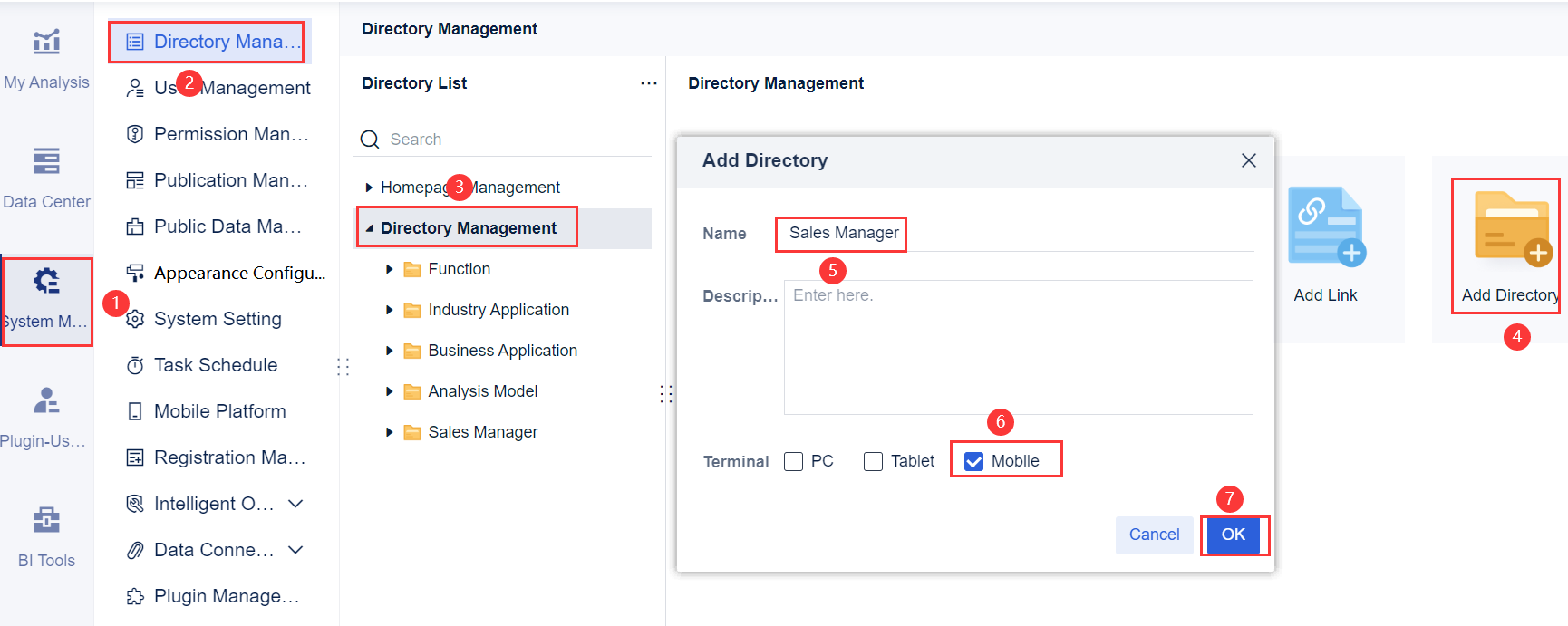Viewport: 1568px width, 626px height.
Task: Click the Public Data Management icon
Action: click(x=135, y=226)
